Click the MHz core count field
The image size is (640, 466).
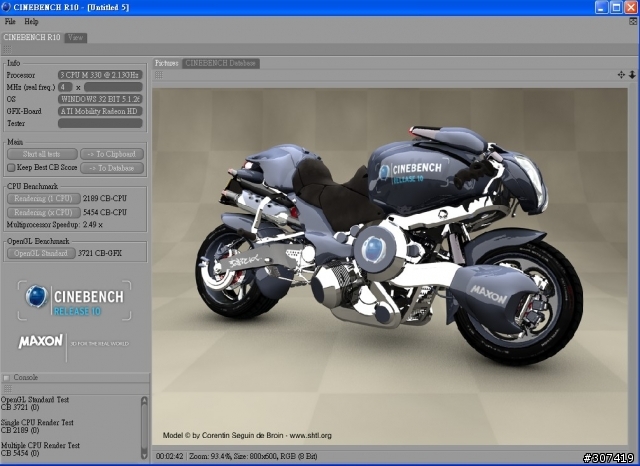[x=65, y=87]
